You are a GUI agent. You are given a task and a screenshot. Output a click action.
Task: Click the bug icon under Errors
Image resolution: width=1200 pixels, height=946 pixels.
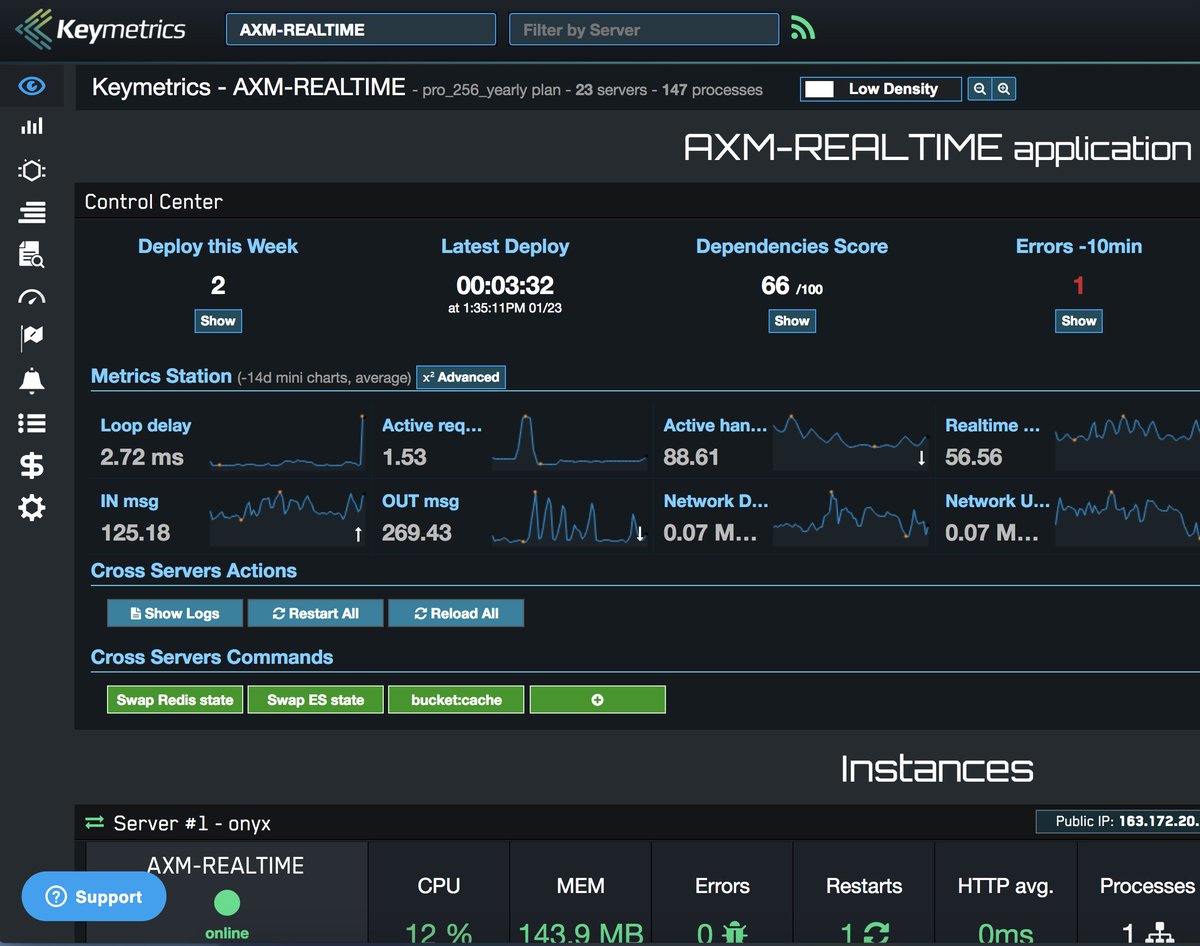tap(735, 934)
